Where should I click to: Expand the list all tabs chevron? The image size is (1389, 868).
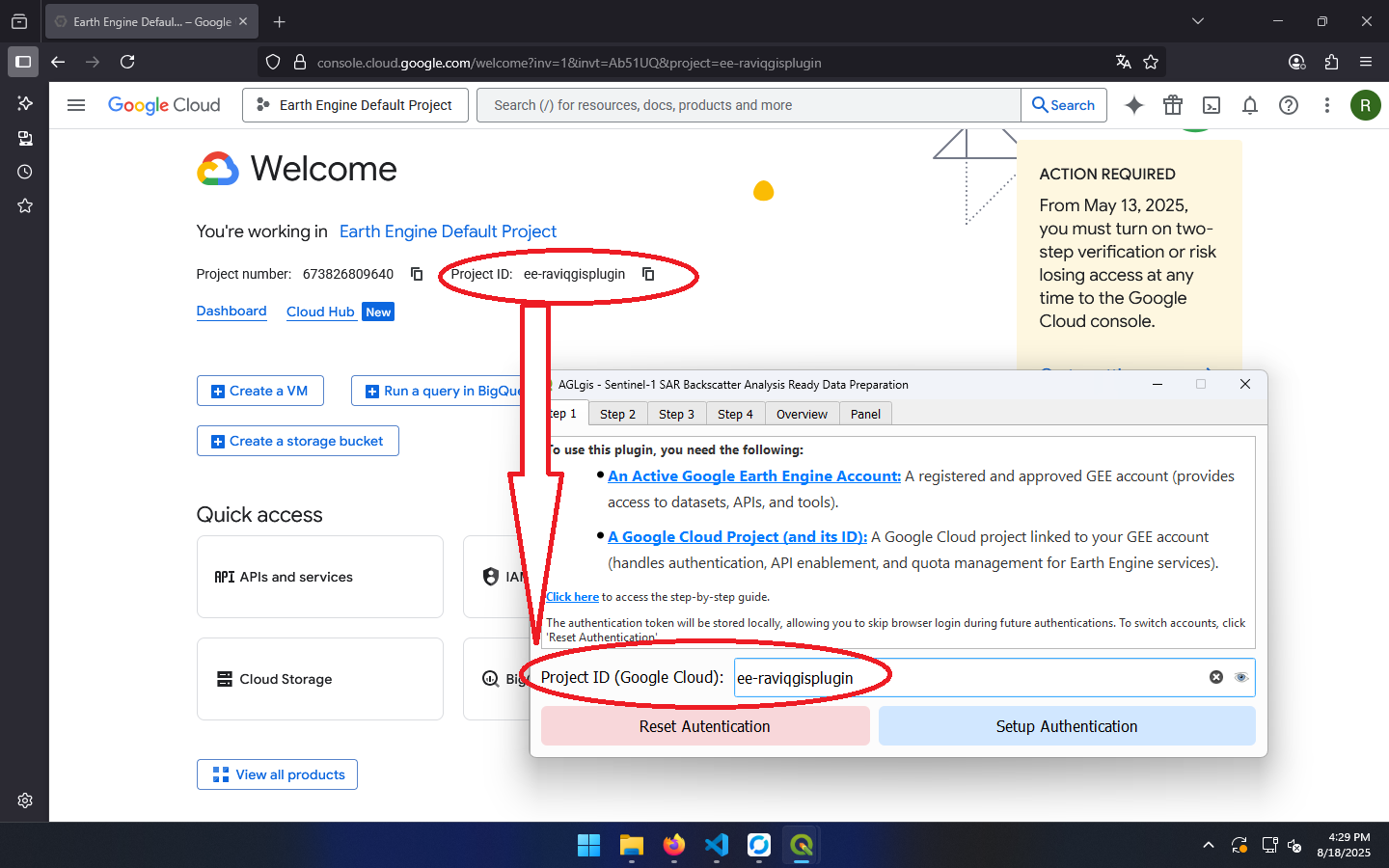tap(1198, 21)
